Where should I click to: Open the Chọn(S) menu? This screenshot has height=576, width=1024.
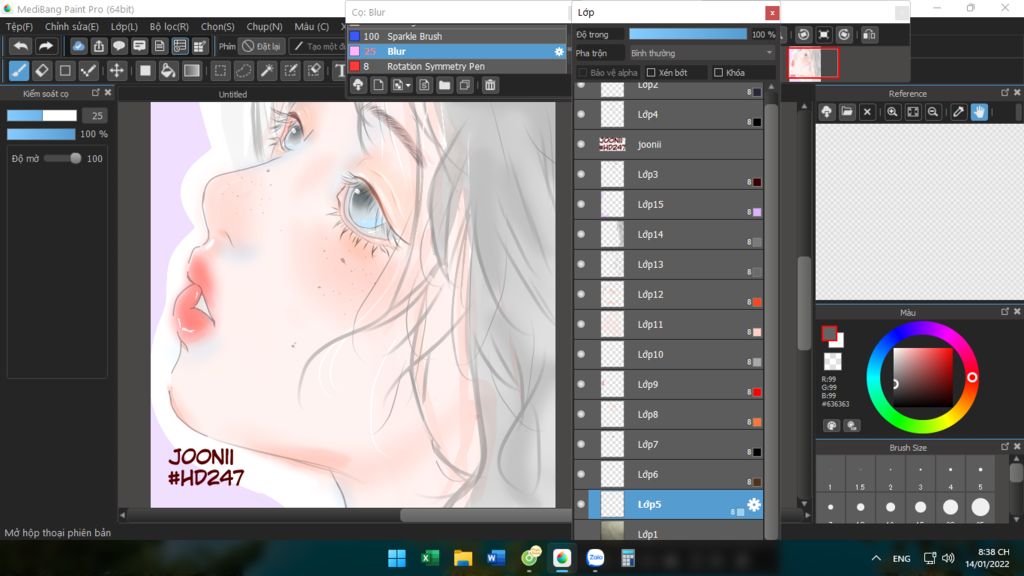point(217,27)
